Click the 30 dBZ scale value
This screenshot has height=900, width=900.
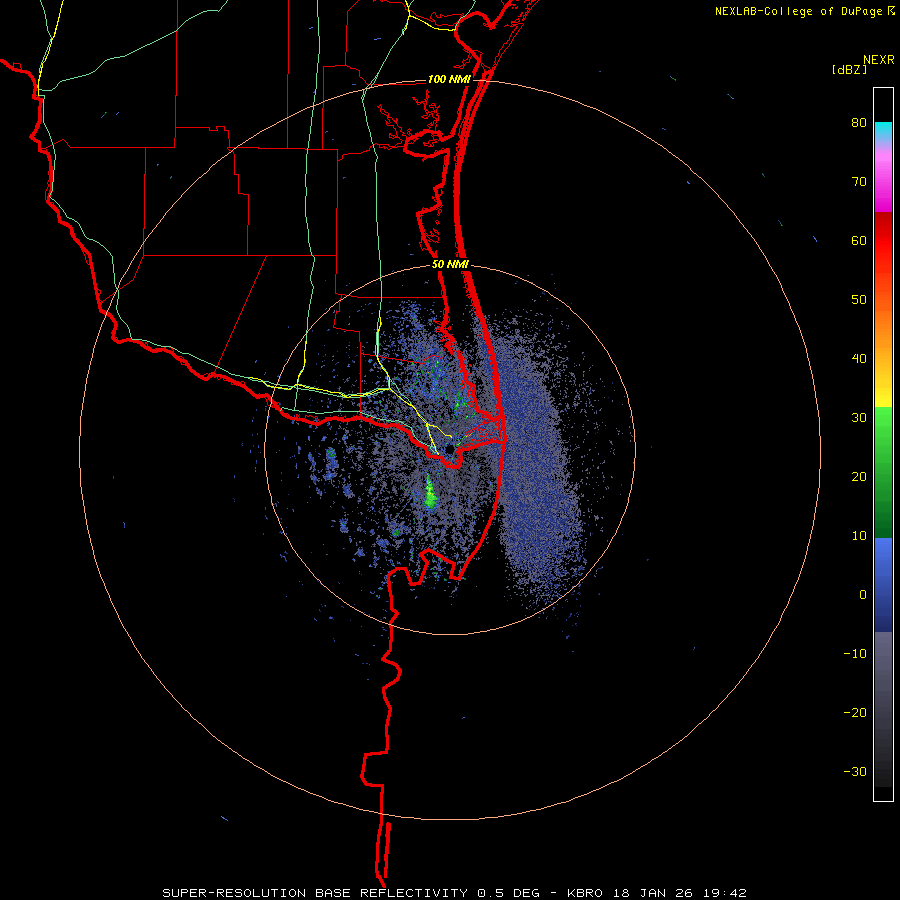859,417
